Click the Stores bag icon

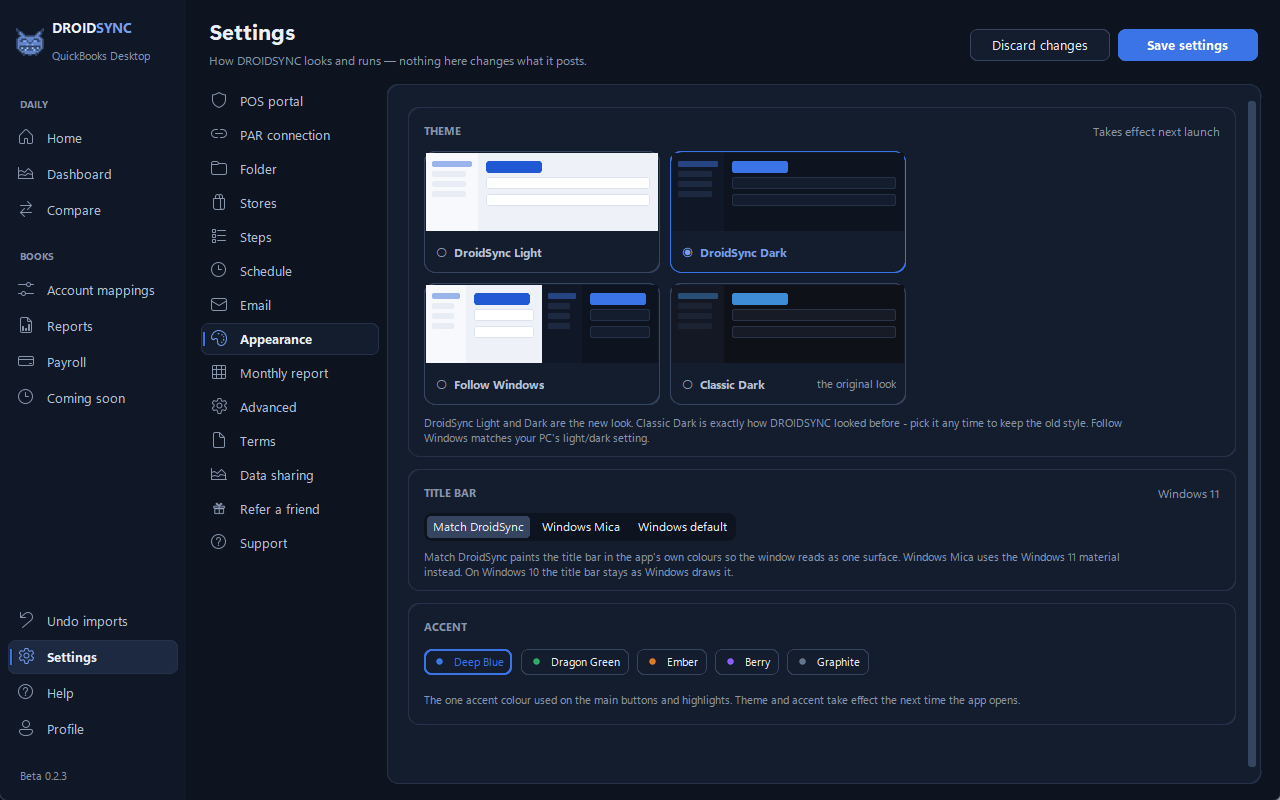219,203
